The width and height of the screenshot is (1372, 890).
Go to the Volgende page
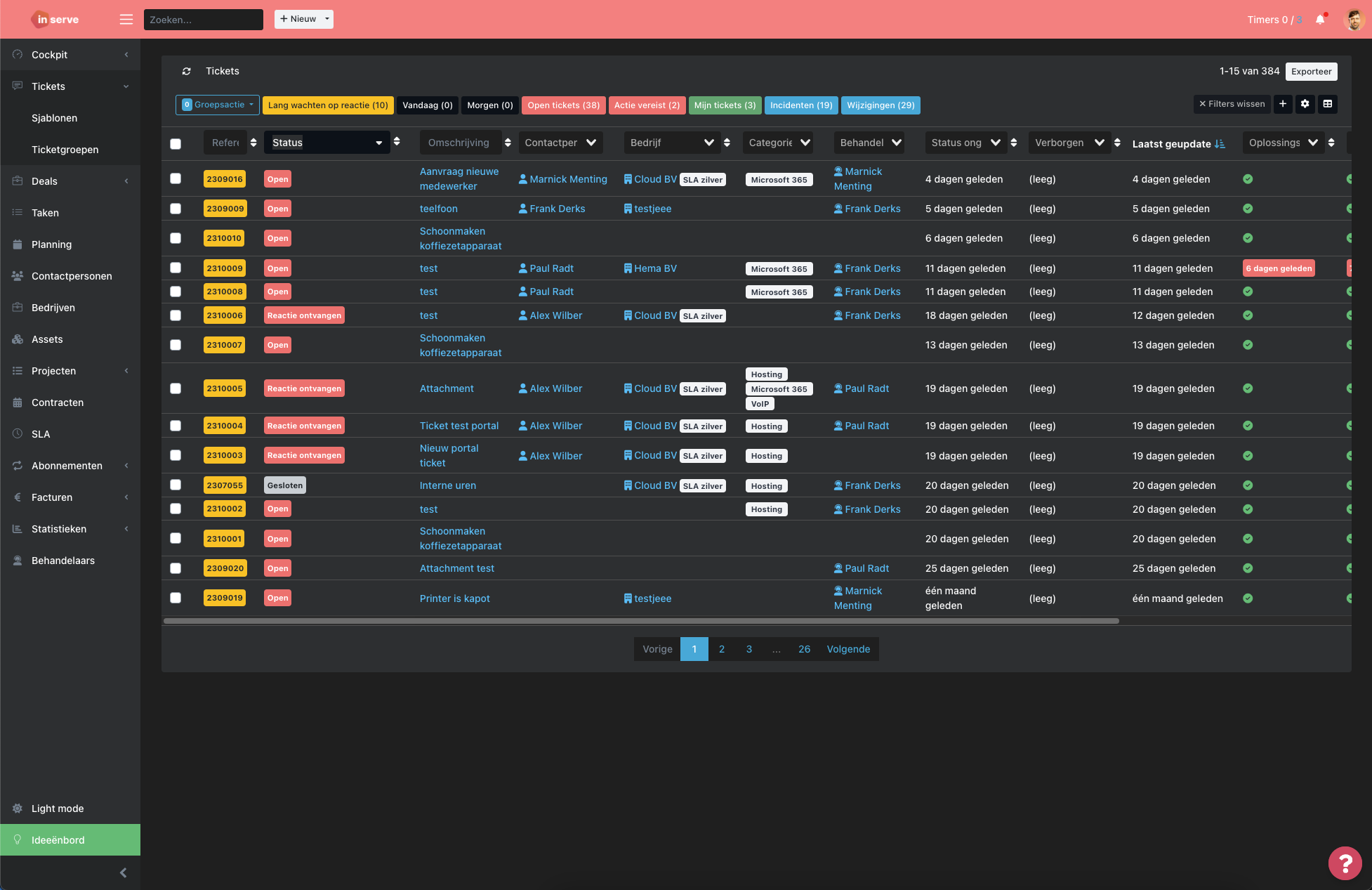pos(848,649)
